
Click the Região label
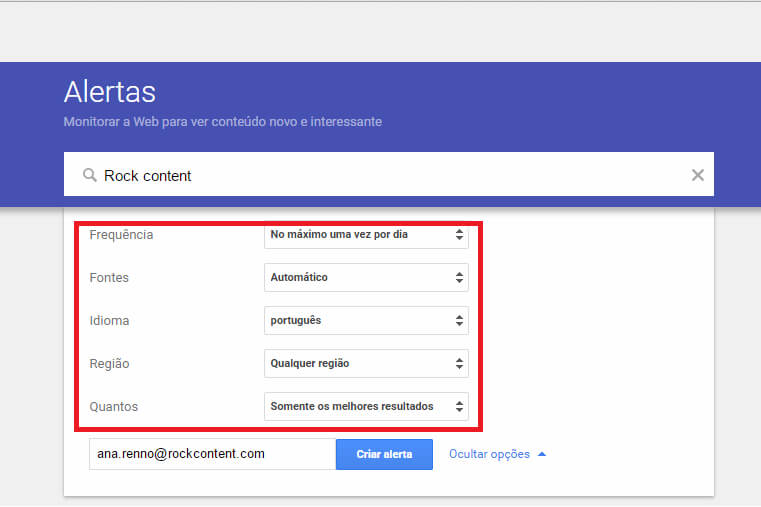109,364
